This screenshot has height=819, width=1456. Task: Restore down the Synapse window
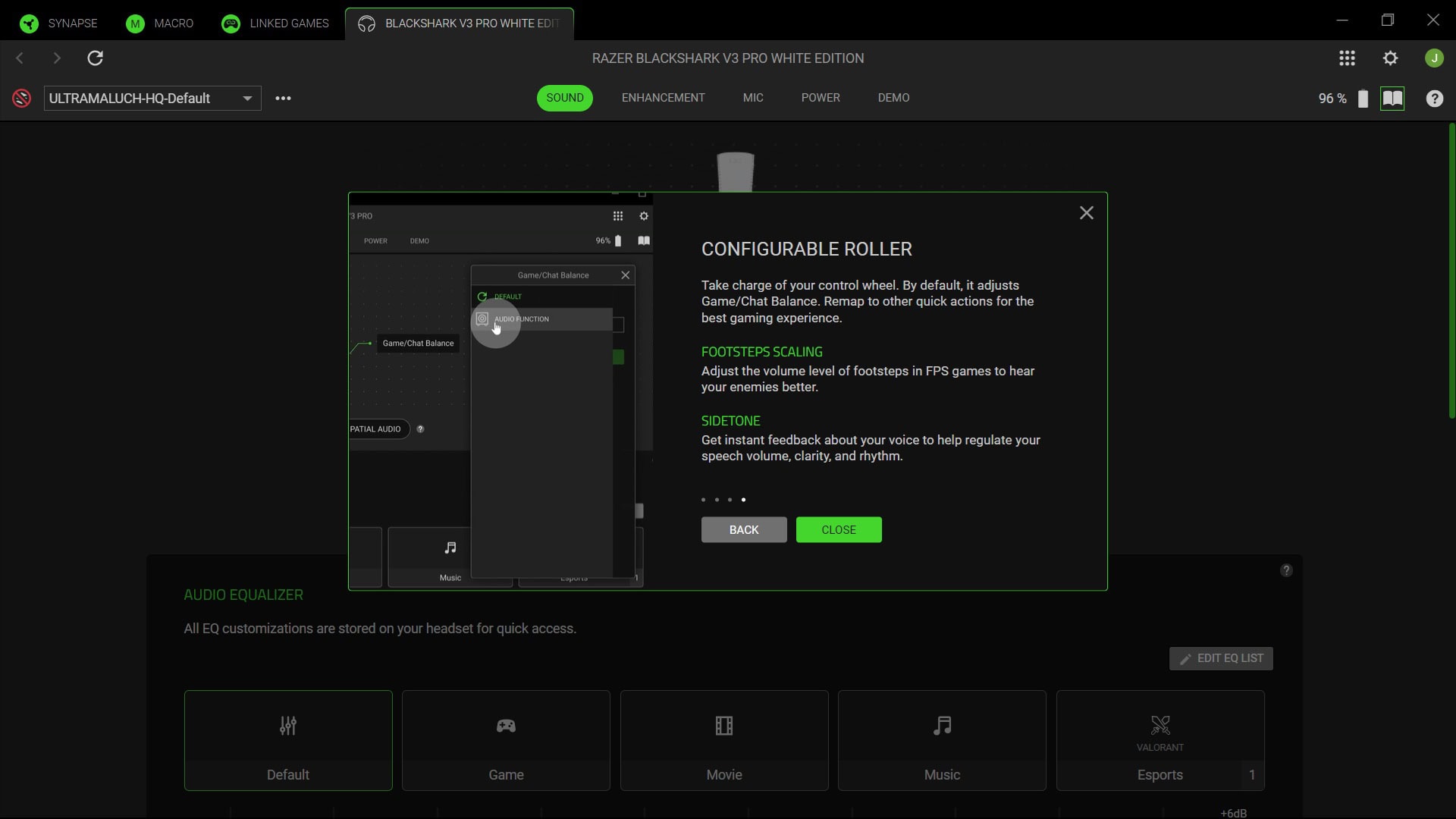1388,20
